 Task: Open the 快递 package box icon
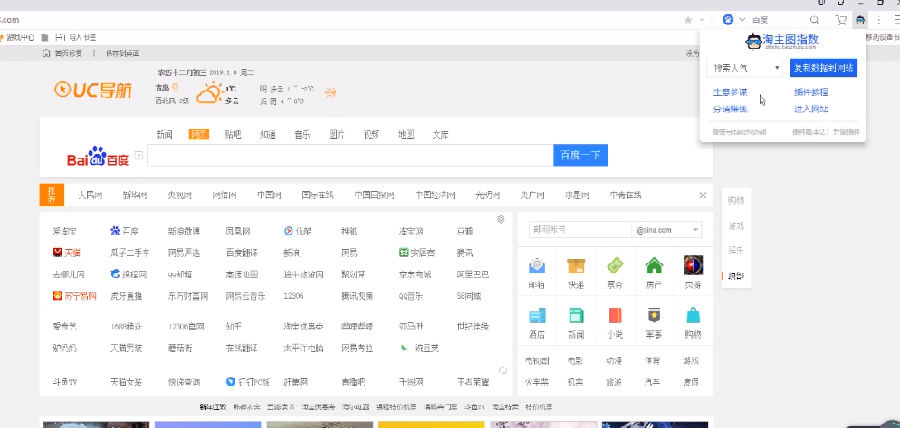(576, 266)
